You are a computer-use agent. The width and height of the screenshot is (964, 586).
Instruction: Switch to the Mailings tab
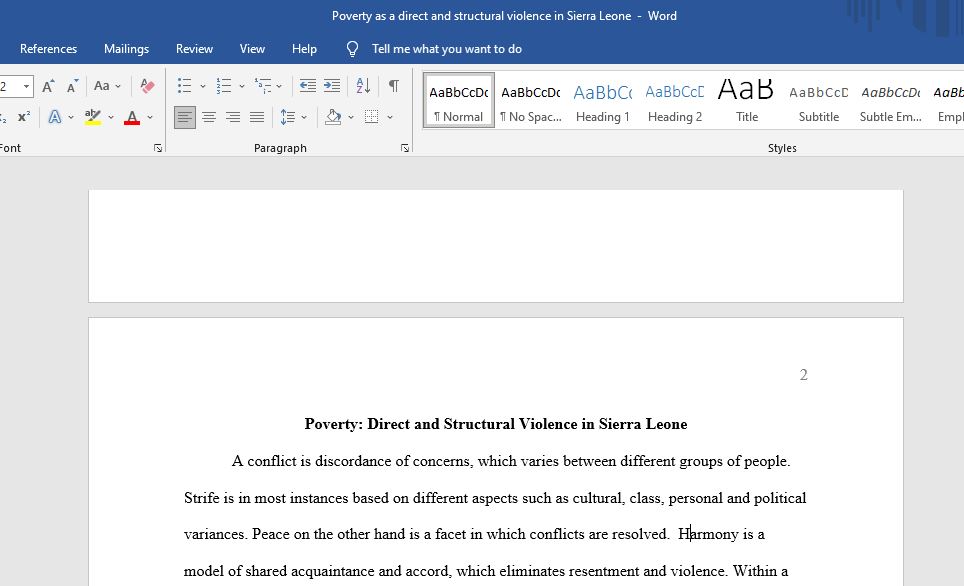[127, 49]
